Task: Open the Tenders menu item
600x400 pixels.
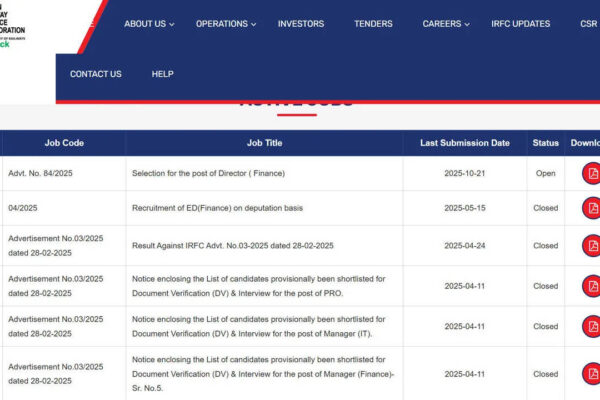Action: point(373,24)
